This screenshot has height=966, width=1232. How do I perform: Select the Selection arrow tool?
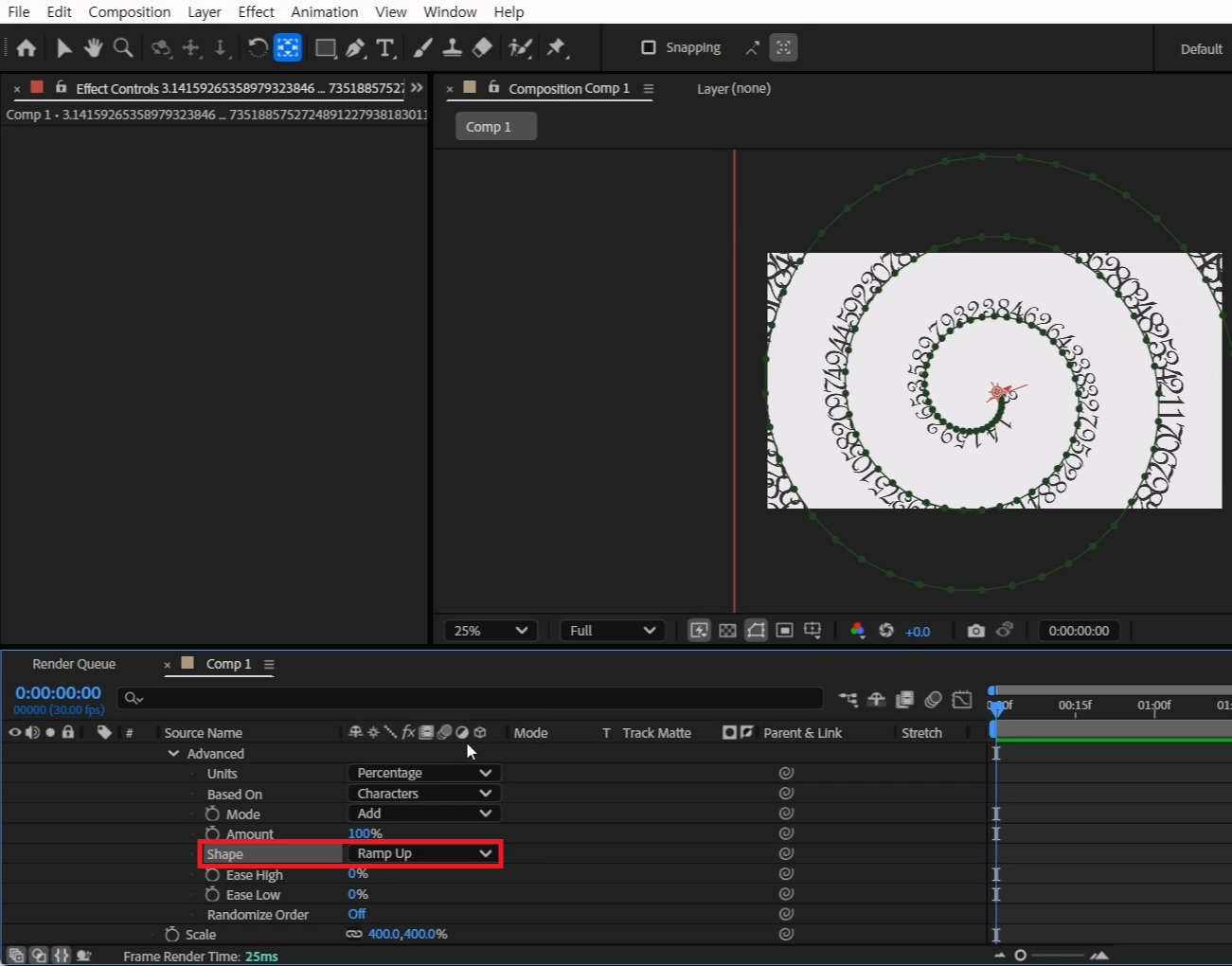click(x=63, y=47)
